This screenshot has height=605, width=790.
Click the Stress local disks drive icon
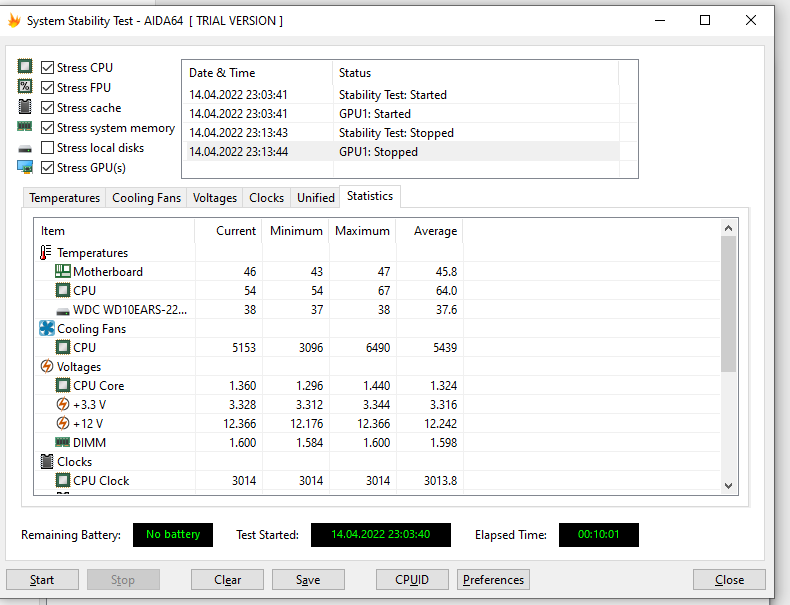tap(25, 149)
